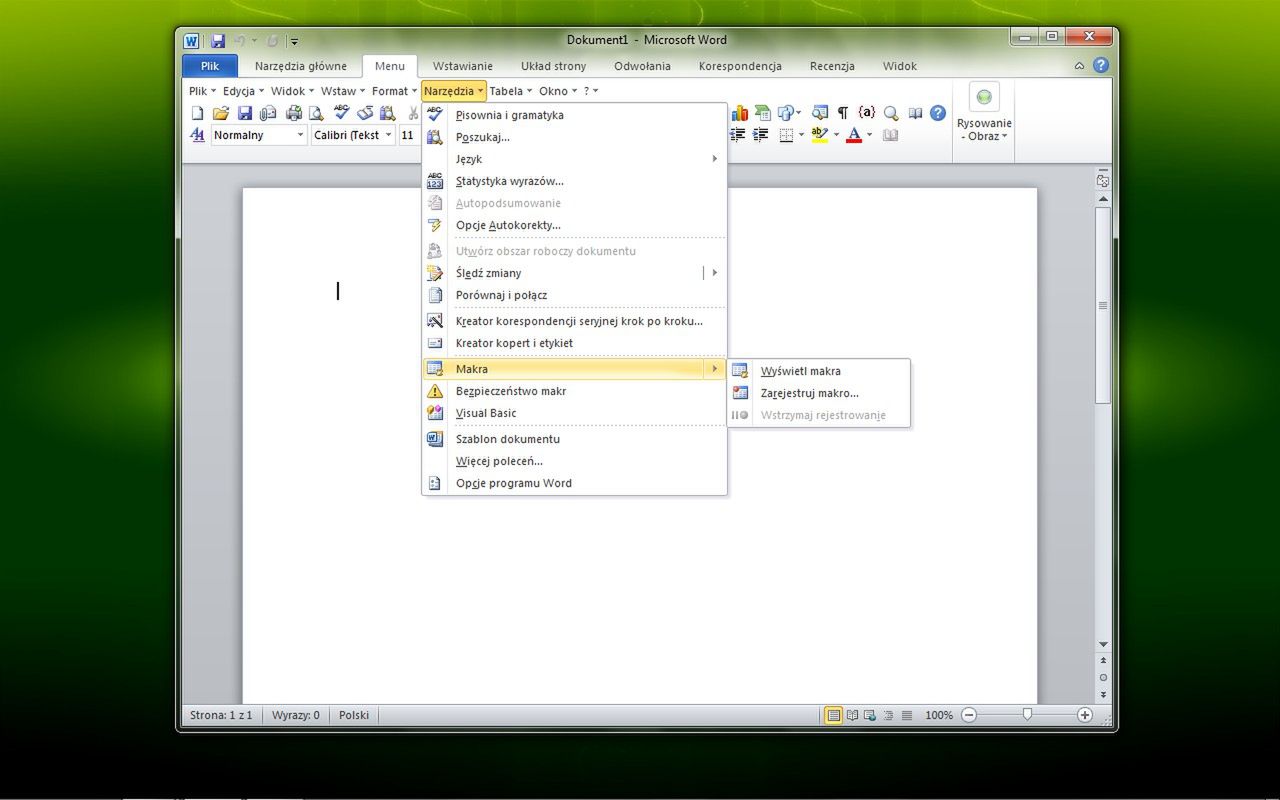Click the zoom slider handle
Viewport: 1280px width, 800px height.
(x=1027, y=715)
